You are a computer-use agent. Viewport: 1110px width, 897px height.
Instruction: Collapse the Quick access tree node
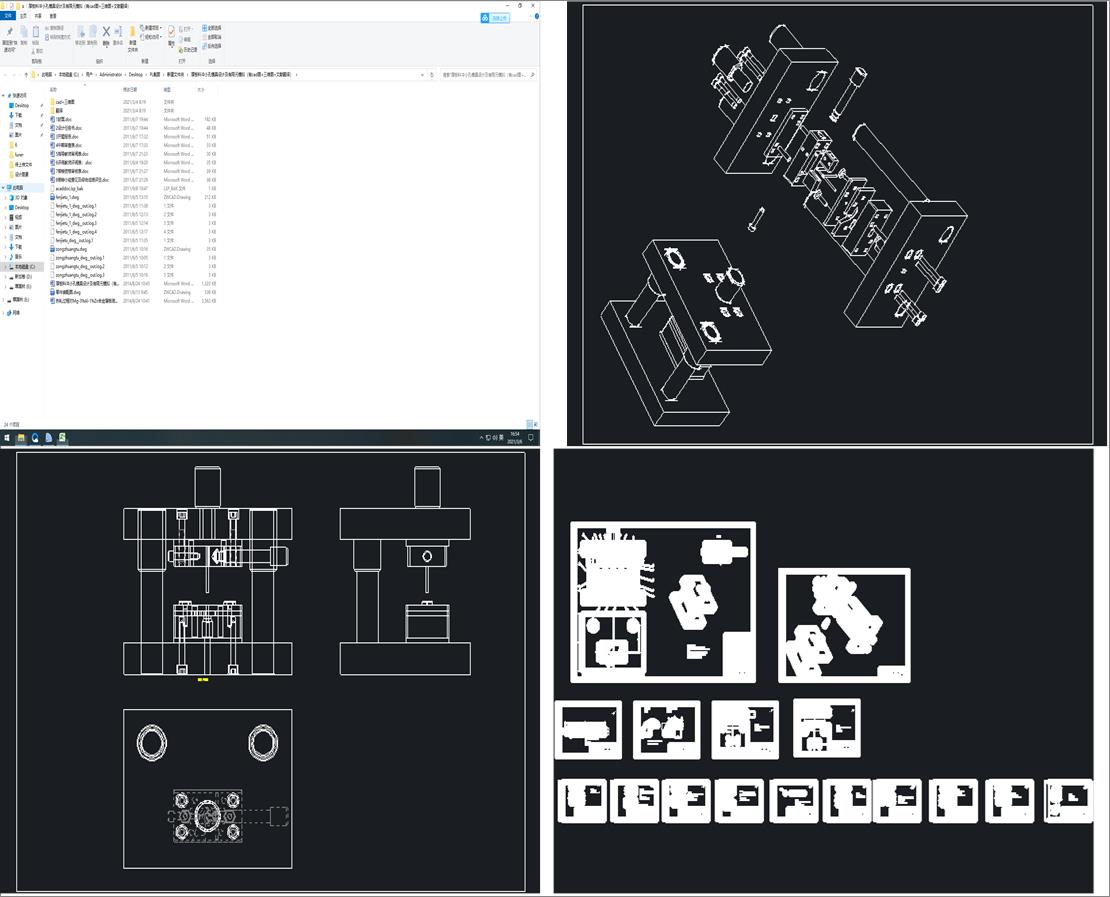pyautogui.click(x=3, y=96)
